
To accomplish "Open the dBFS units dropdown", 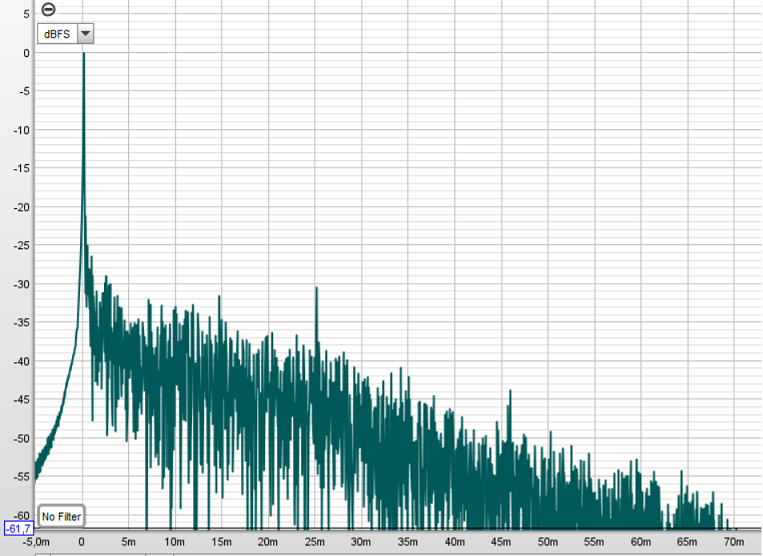I will tap(85, 34).
